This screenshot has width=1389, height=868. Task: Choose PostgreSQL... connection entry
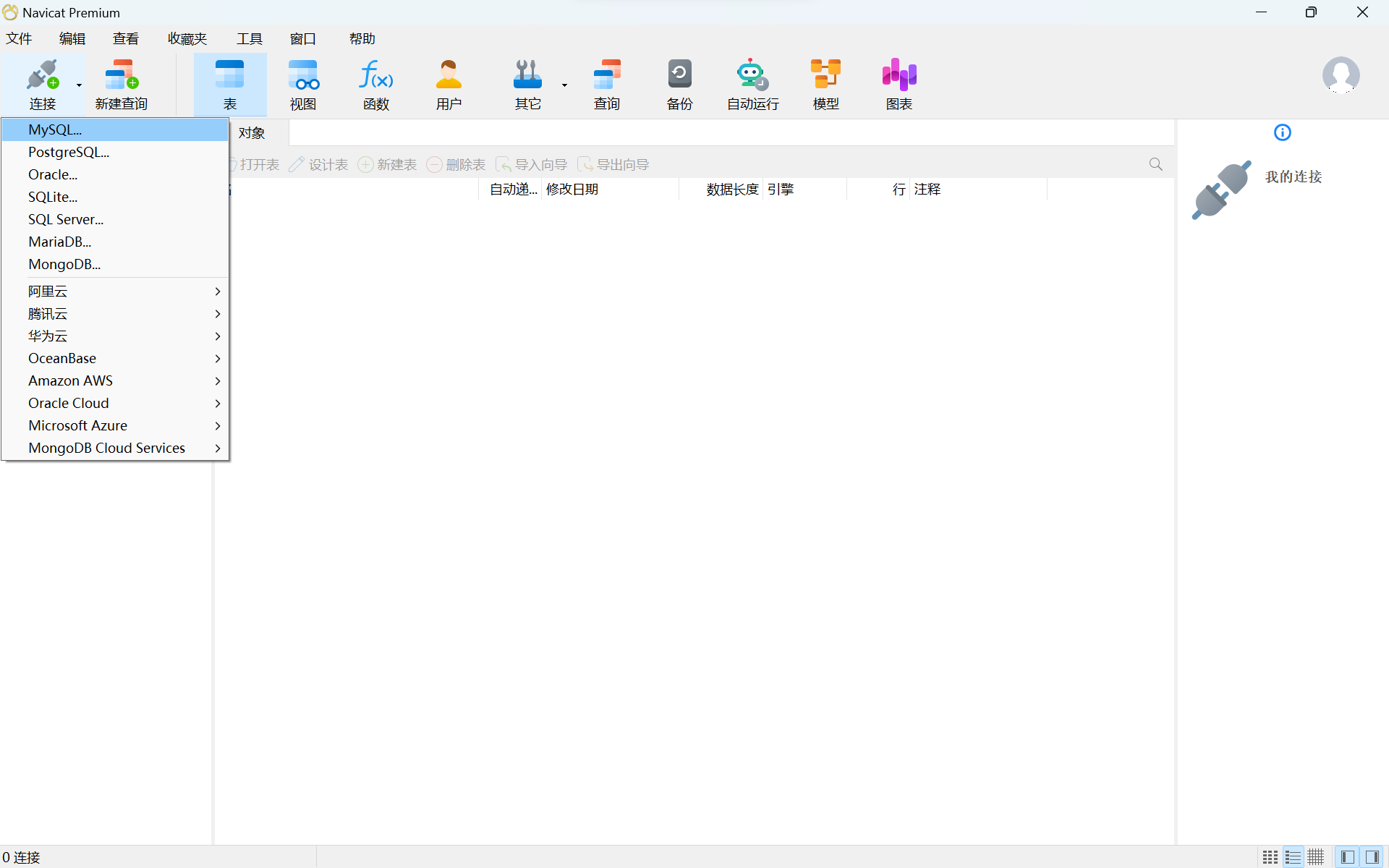click(69, 152)
